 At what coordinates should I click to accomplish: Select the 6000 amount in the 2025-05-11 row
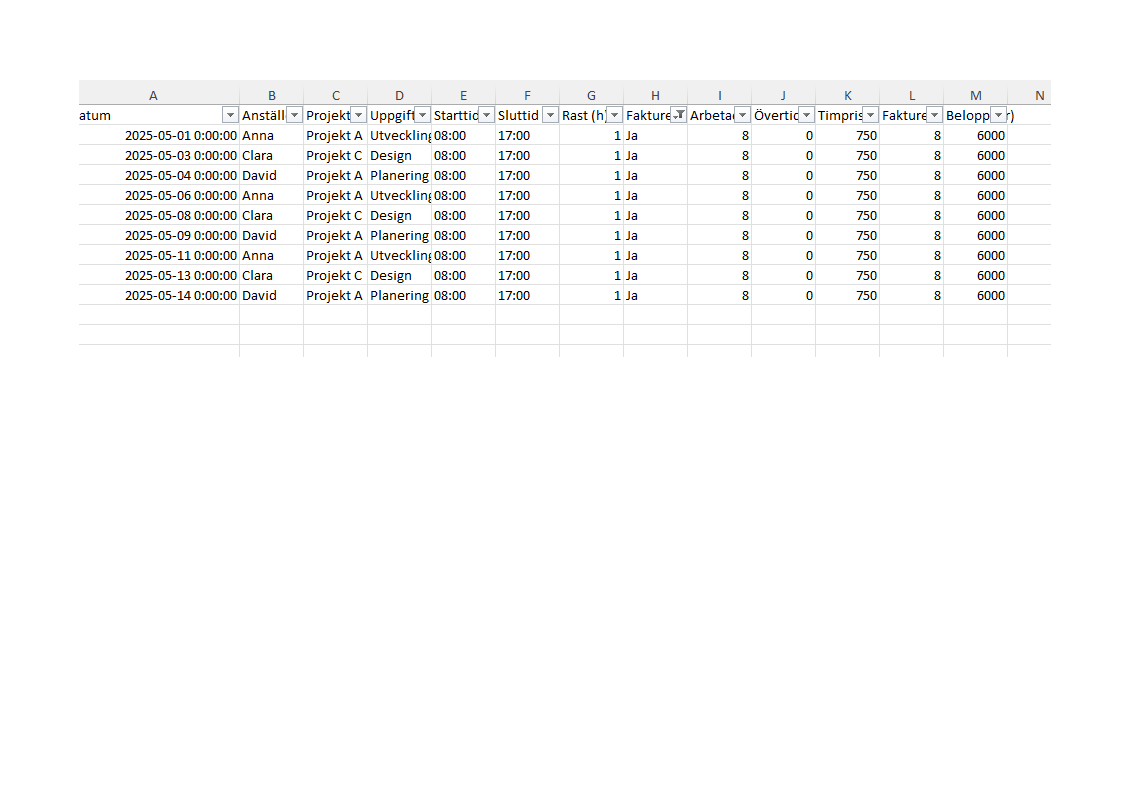(990, 255)
